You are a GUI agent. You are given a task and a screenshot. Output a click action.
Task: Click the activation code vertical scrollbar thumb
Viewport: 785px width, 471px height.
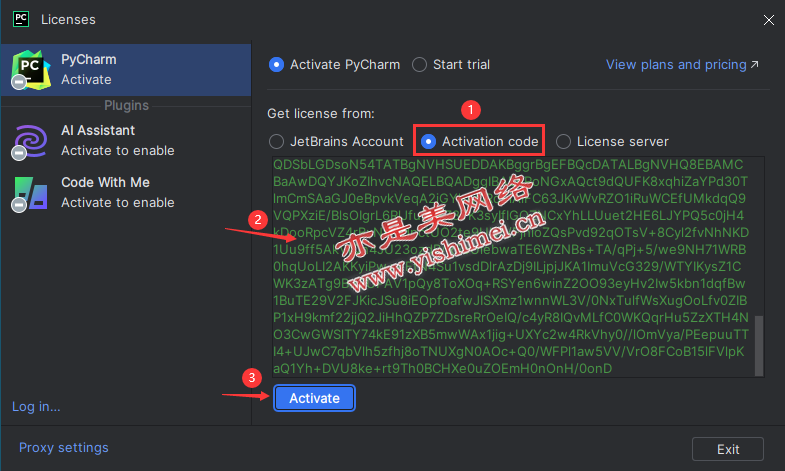click(x=759, y=345)
